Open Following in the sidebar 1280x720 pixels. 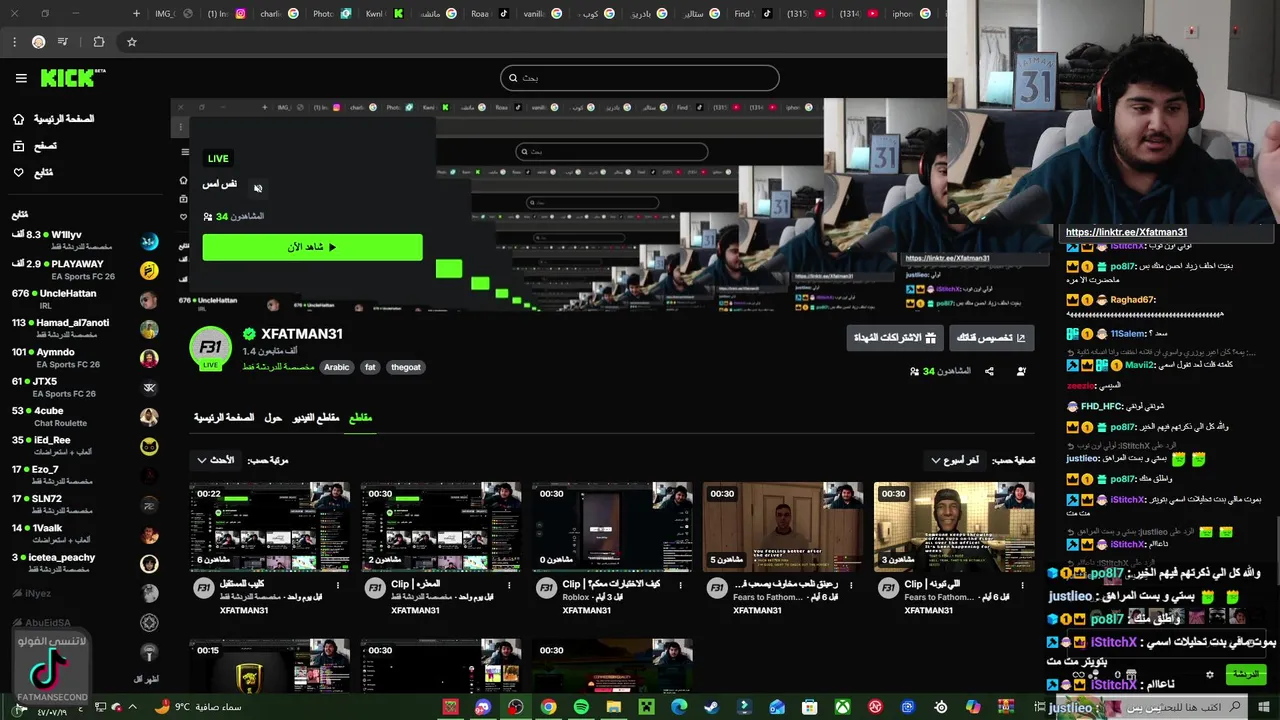coord(32,173)
